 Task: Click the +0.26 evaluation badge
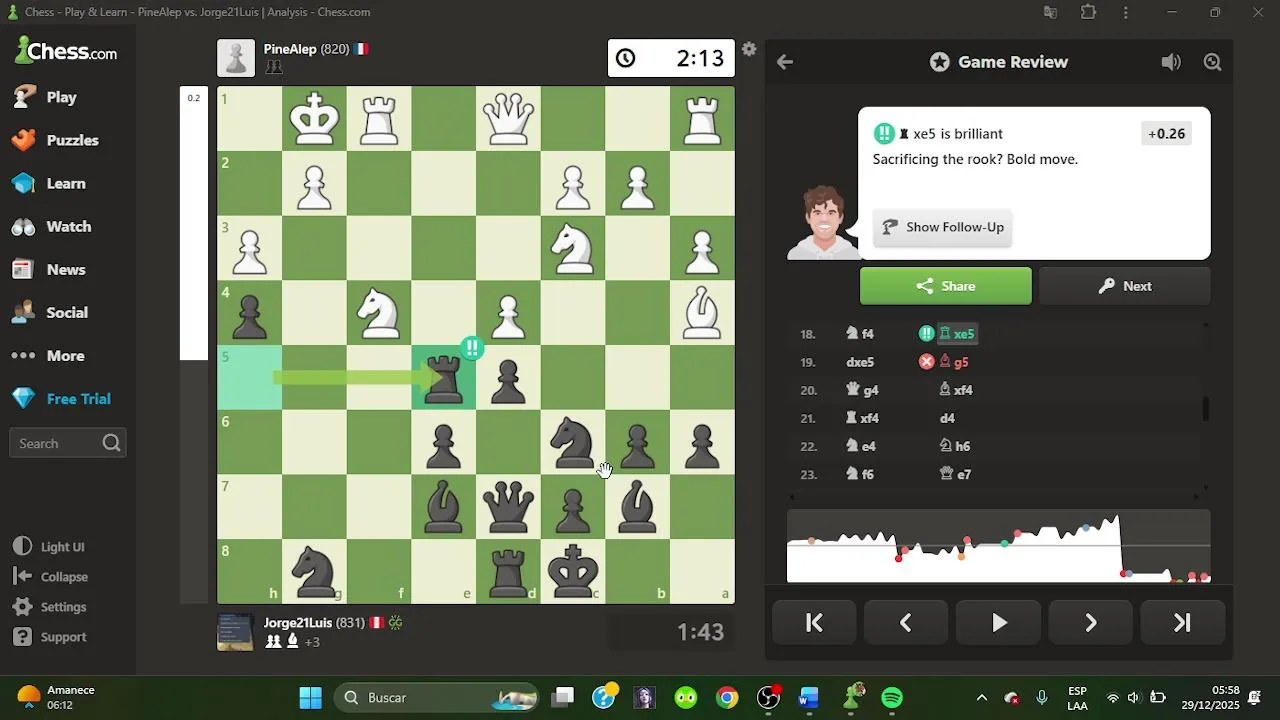tap(1166, 134)
